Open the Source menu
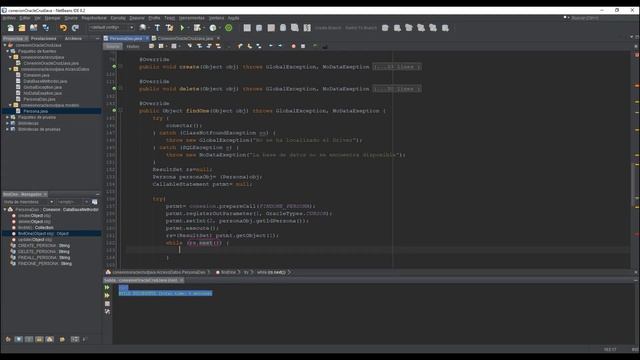The height and width of the screenshot is (360, 640). tap(71, 18)
